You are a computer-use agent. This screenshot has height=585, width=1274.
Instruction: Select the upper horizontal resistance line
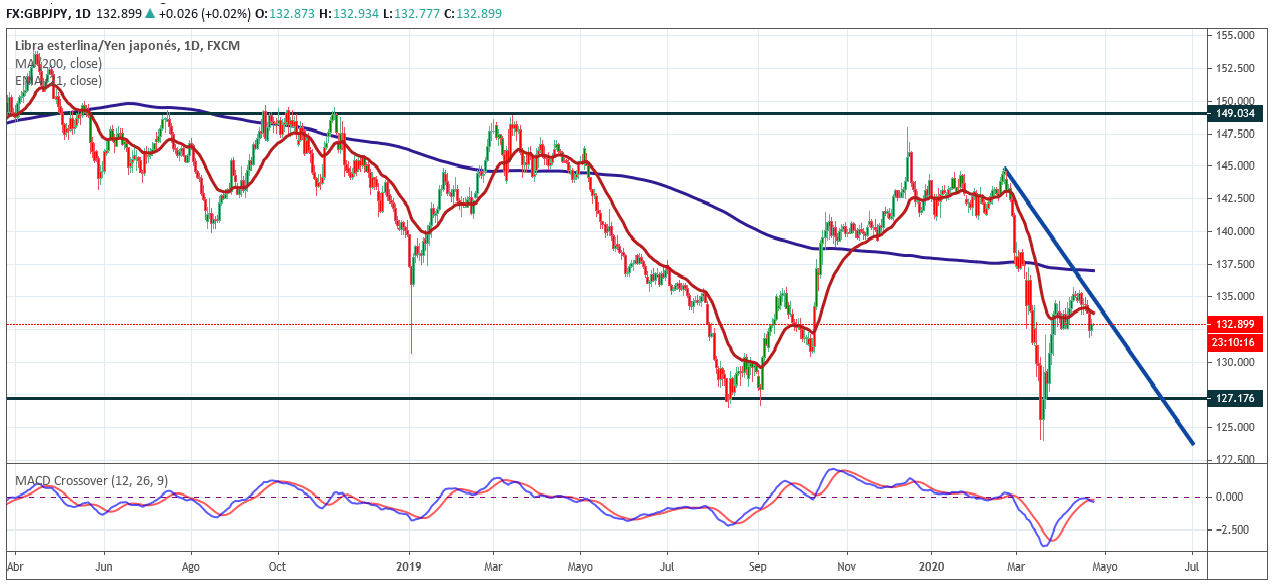point(600,113)
